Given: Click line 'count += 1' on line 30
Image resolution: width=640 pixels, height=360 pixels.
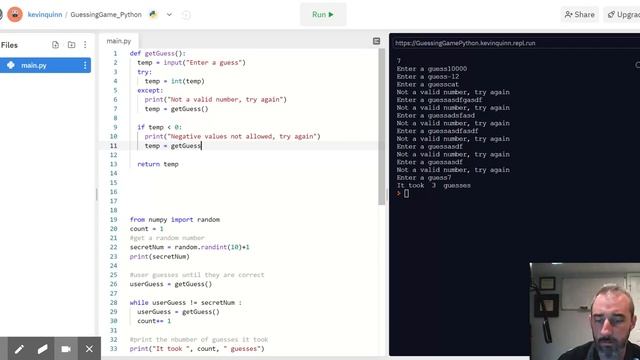Looking at the screenshot, I should coord(154,321).
